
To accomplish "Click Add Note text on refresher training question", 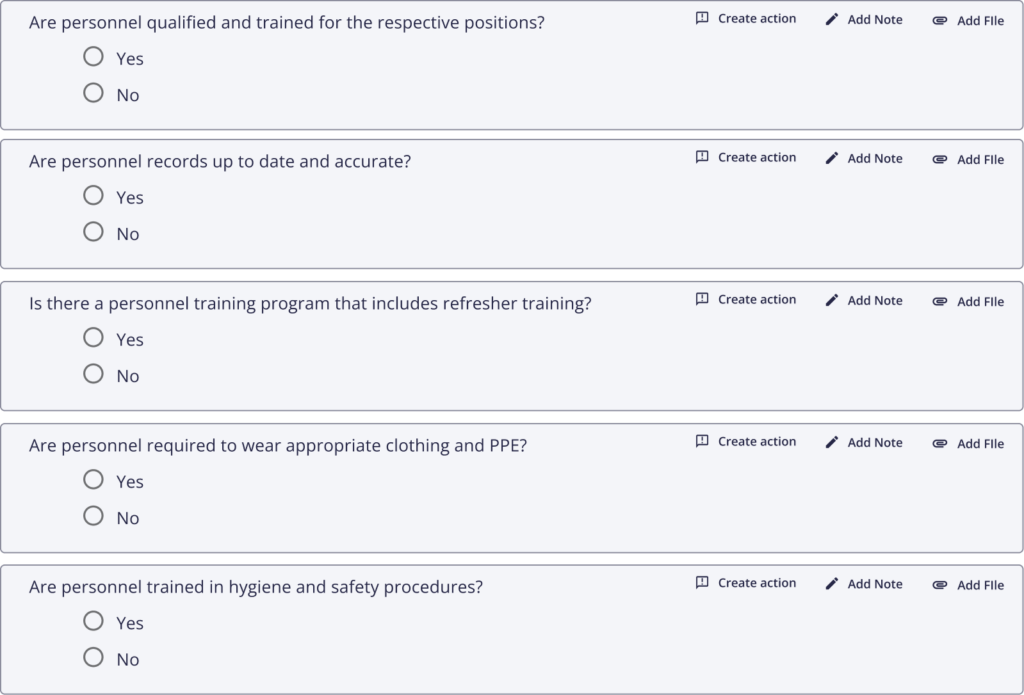I will click(874, 300).
